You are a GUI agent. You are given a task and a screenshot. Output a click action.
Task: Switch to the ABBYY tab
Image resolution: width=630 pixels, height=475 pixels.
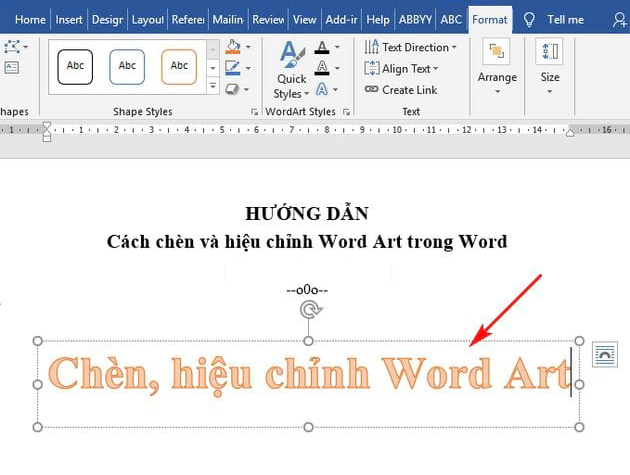point(415,20)
